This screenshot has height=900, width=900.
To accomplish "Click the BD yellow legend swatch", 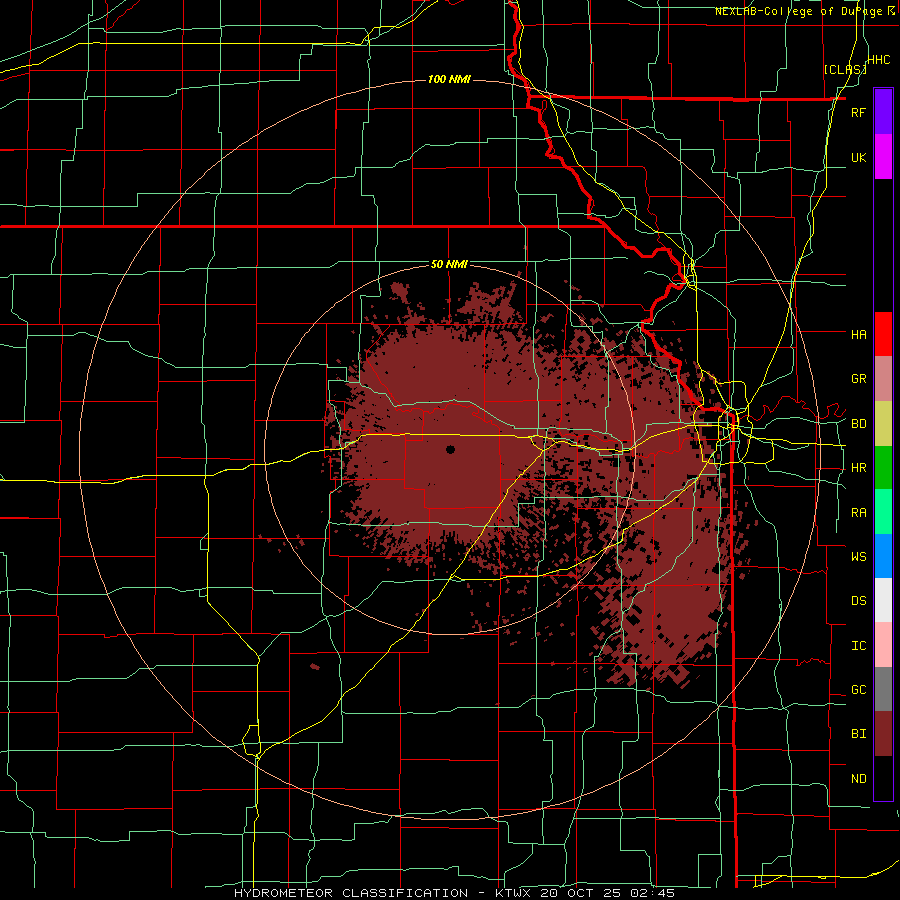I will [x=883, y=423].
